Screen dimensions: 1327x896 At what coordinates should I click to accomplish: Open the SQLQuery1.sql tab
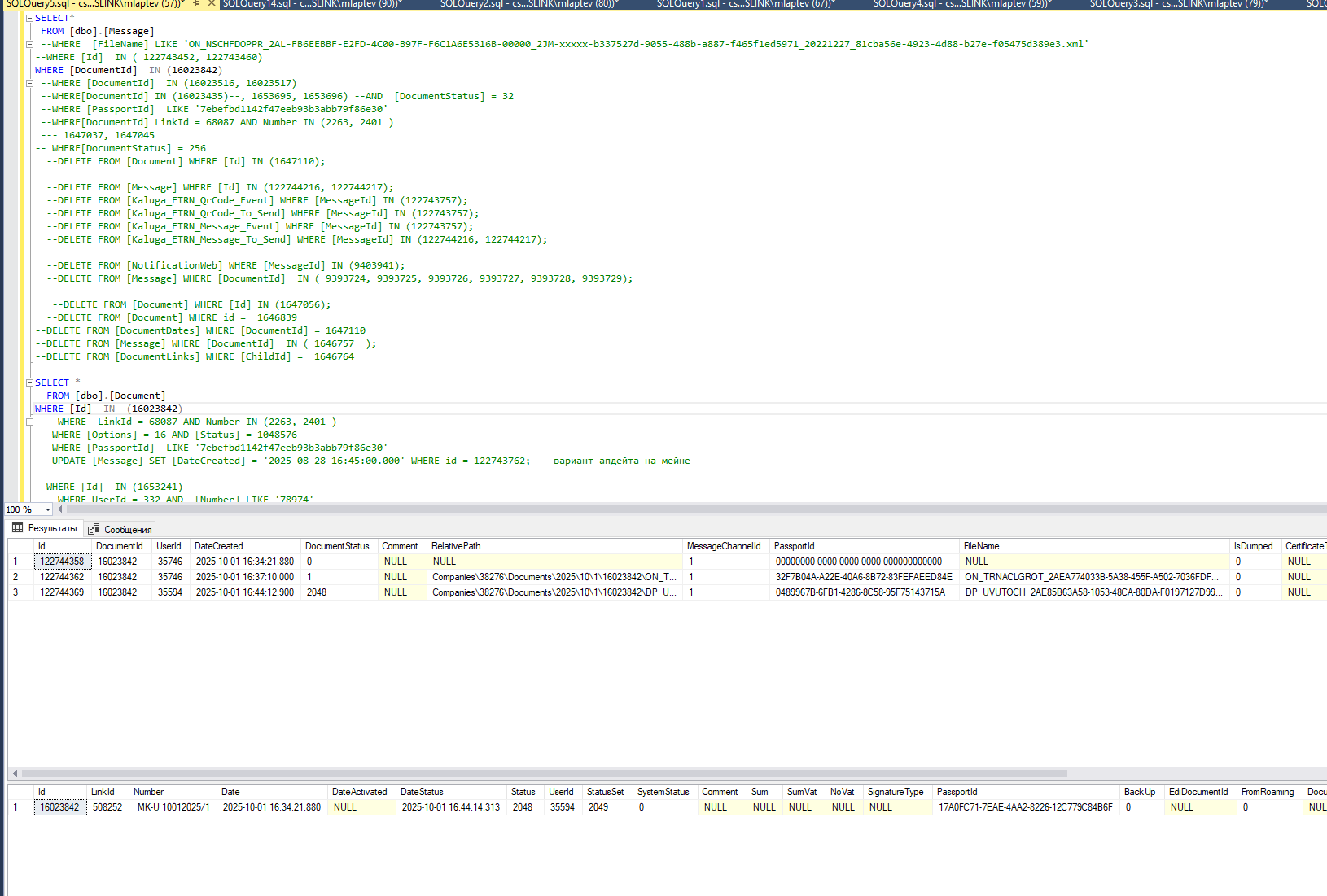746,4
